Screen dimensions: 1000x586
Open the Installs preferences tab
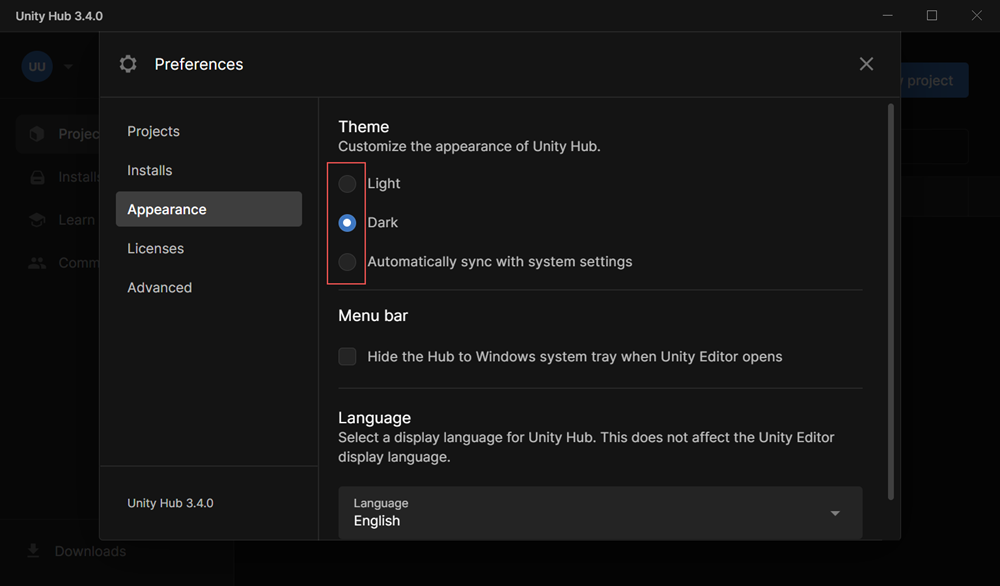[149, 170]
